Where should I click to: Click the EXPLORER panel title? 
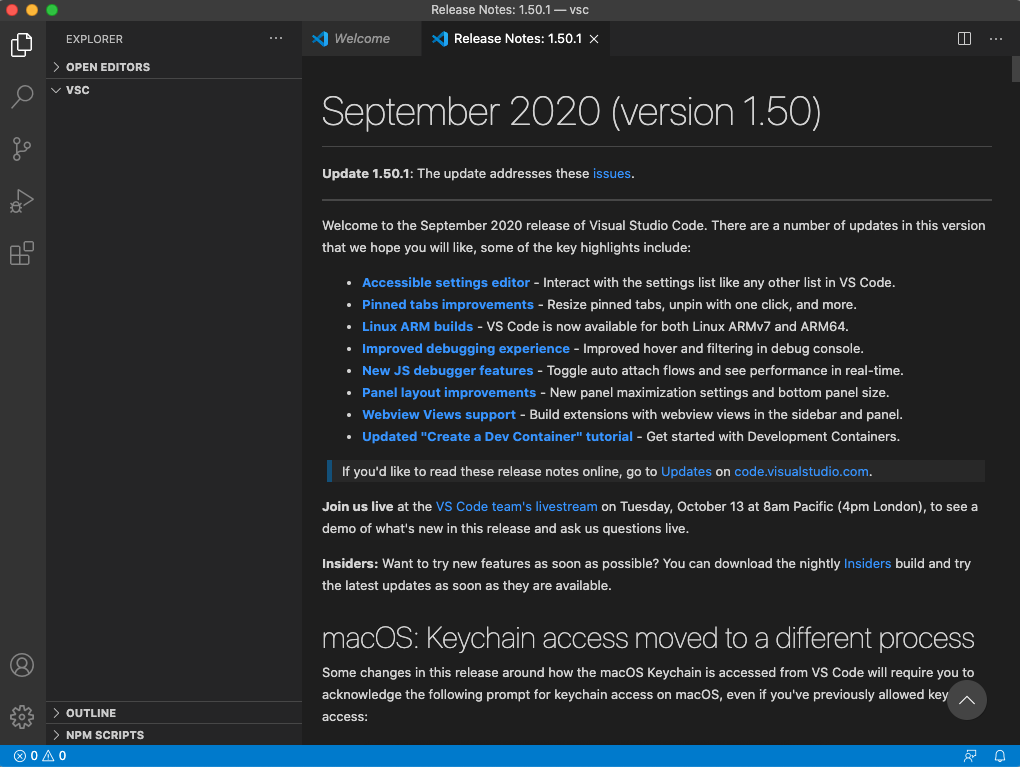[x=94, y=39]
